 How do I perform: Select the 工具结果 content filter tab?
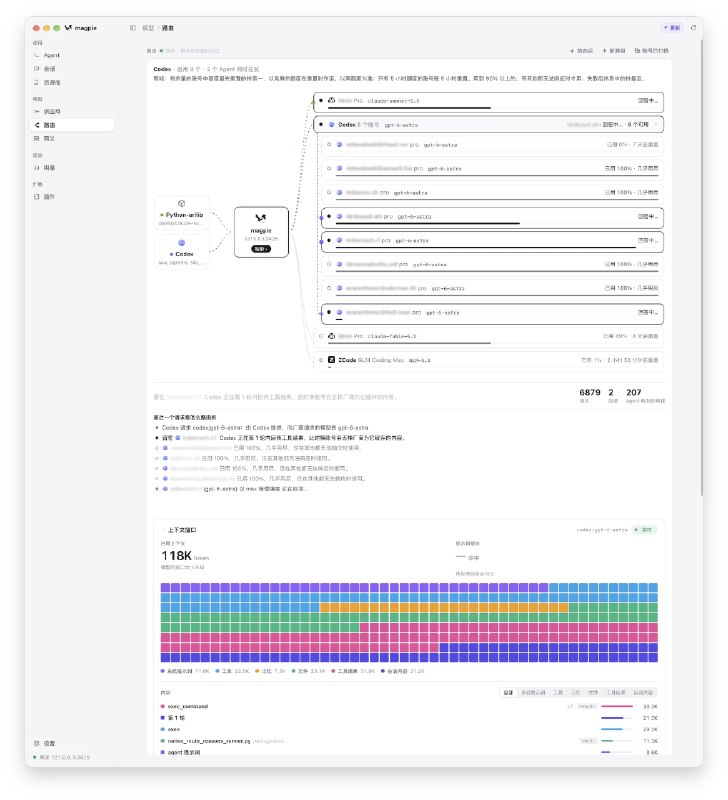(x=615, y=692)
